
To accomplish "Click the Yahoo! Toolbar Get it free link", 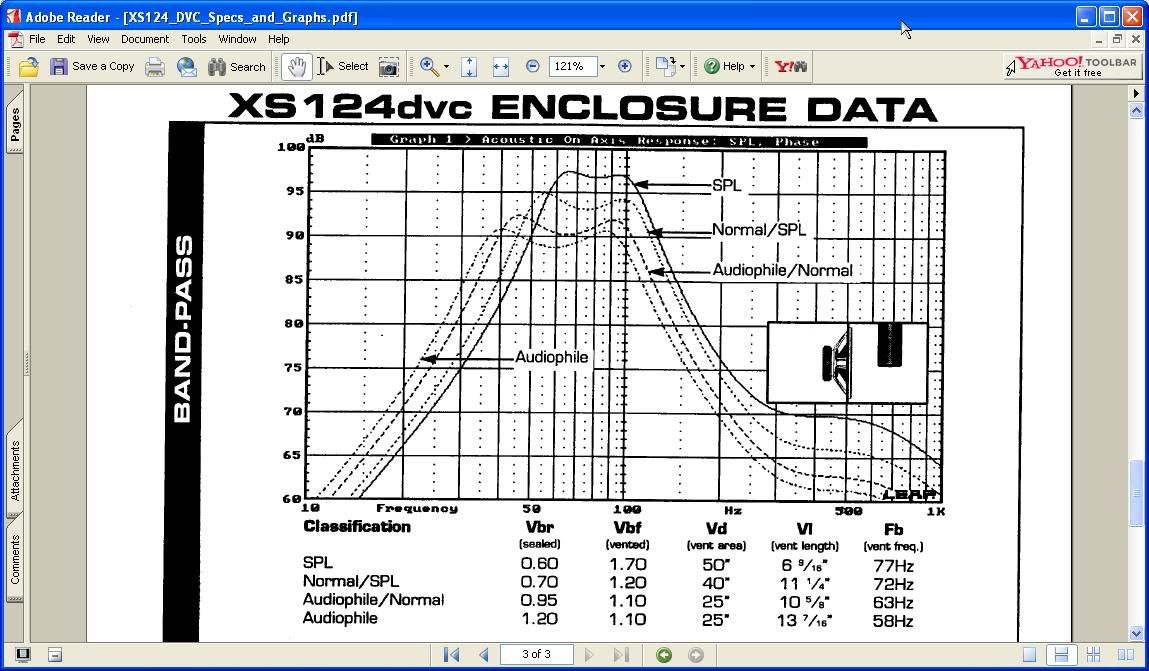I will (x=1070, y=66).
